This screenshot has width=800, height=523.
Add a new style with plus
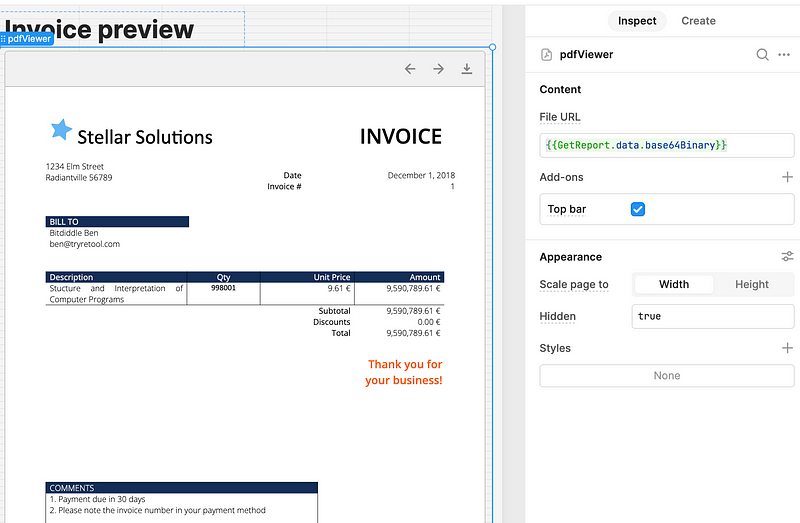787,348
